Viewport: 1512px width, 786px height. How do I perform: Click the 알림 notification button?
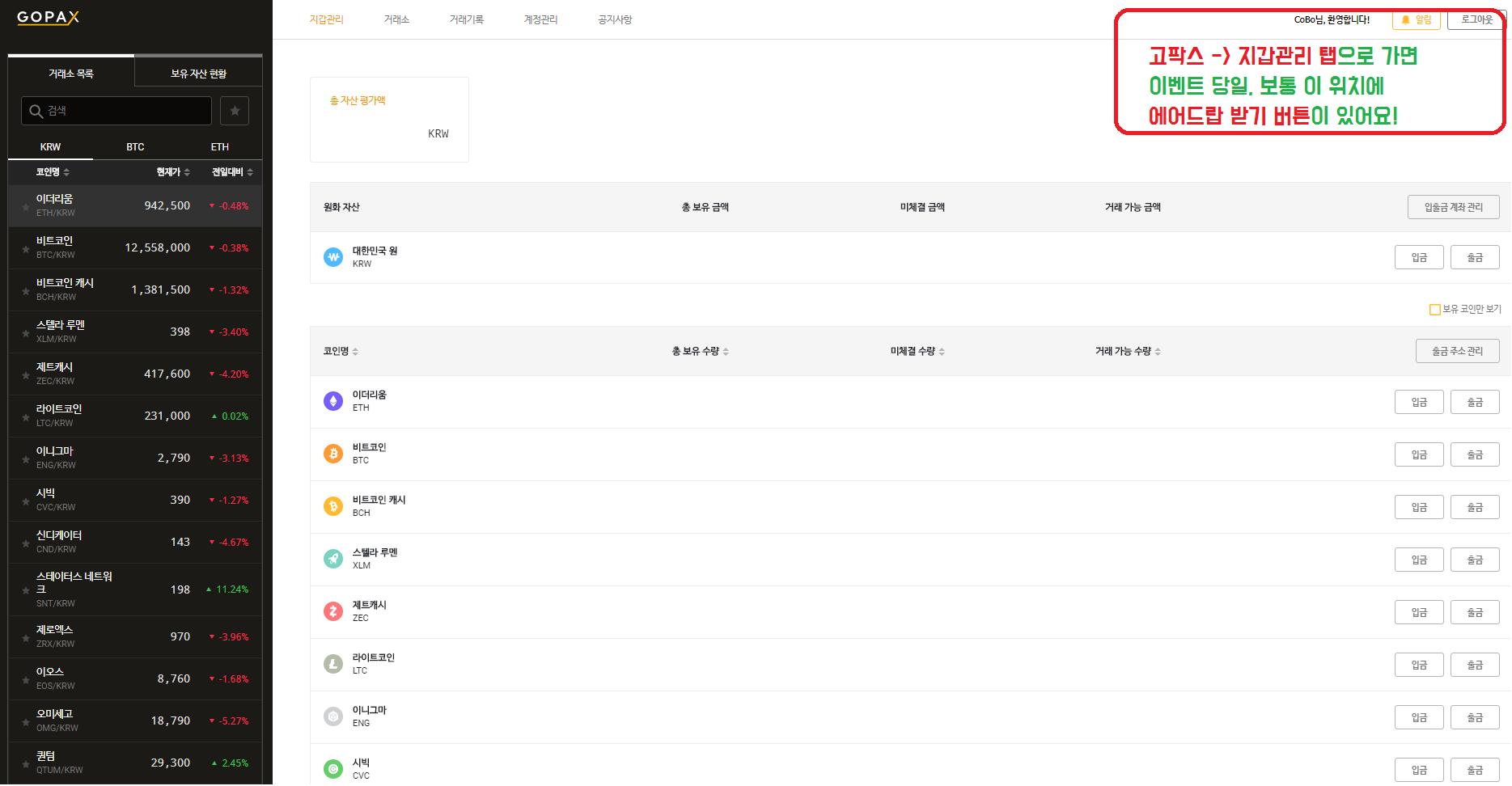click(1416, 19)
